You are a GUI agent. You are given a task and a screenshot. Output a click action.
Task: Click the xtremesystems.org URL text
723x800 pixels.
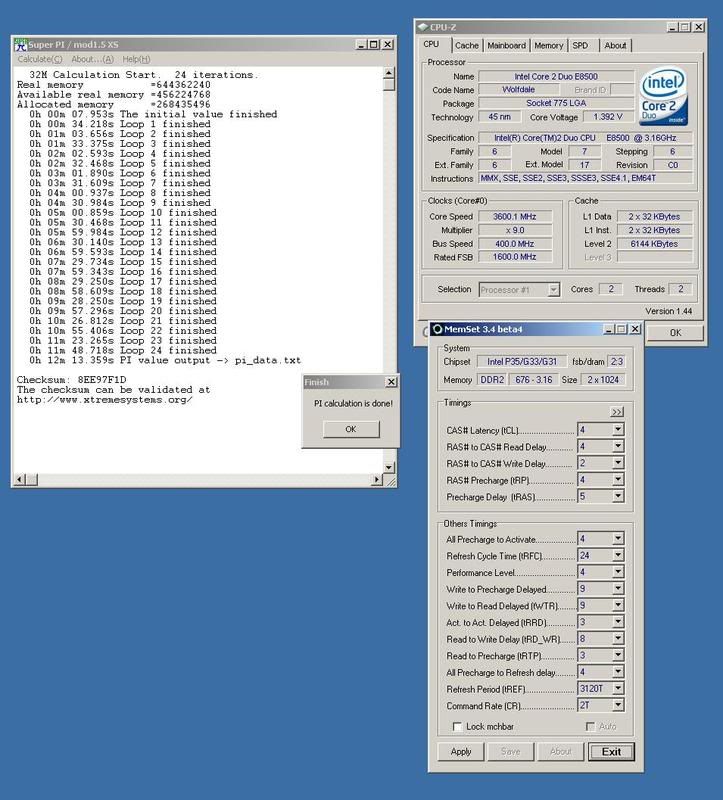click(x=105, y=400)
